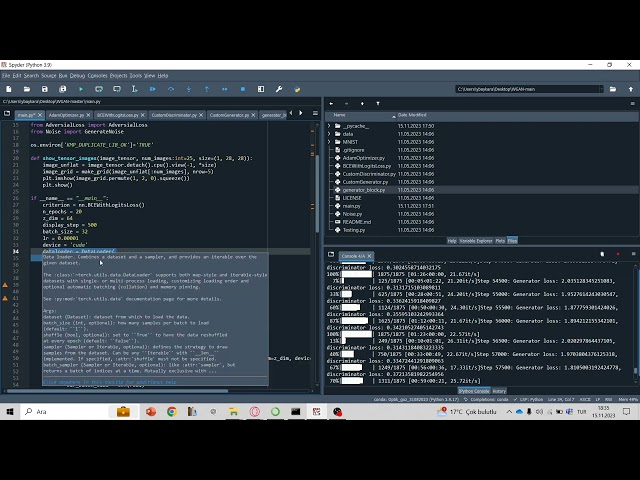Browse console tabs with the folder icon
This screenshot has height=480, width=640.
tap(331, 255)
